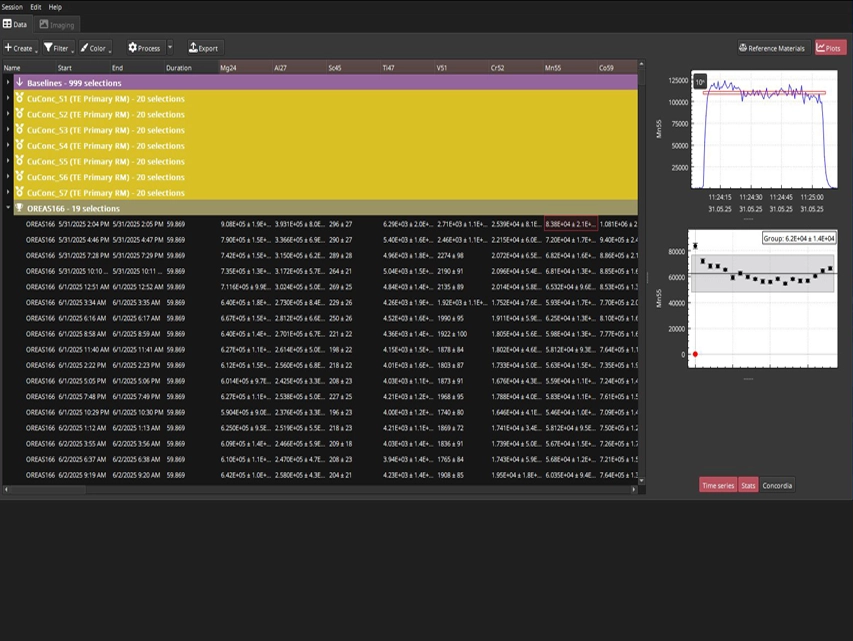The image size is (853, 641).
Task: Open the Create selection tool
Action: click(20, 47)
